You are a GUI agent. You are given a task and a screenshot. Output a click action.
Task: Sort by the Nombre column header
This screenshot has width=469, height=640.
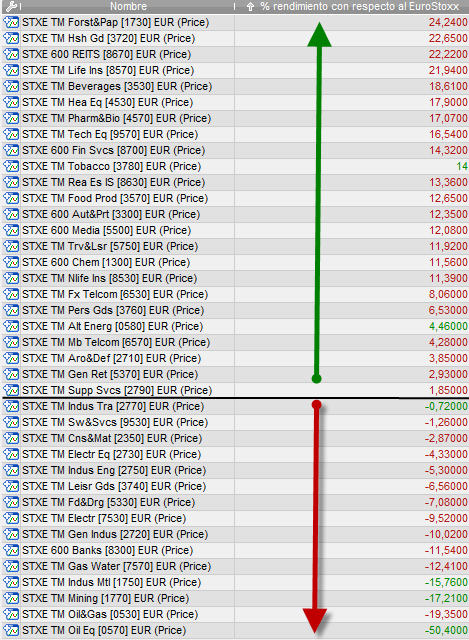coord(128,6)
